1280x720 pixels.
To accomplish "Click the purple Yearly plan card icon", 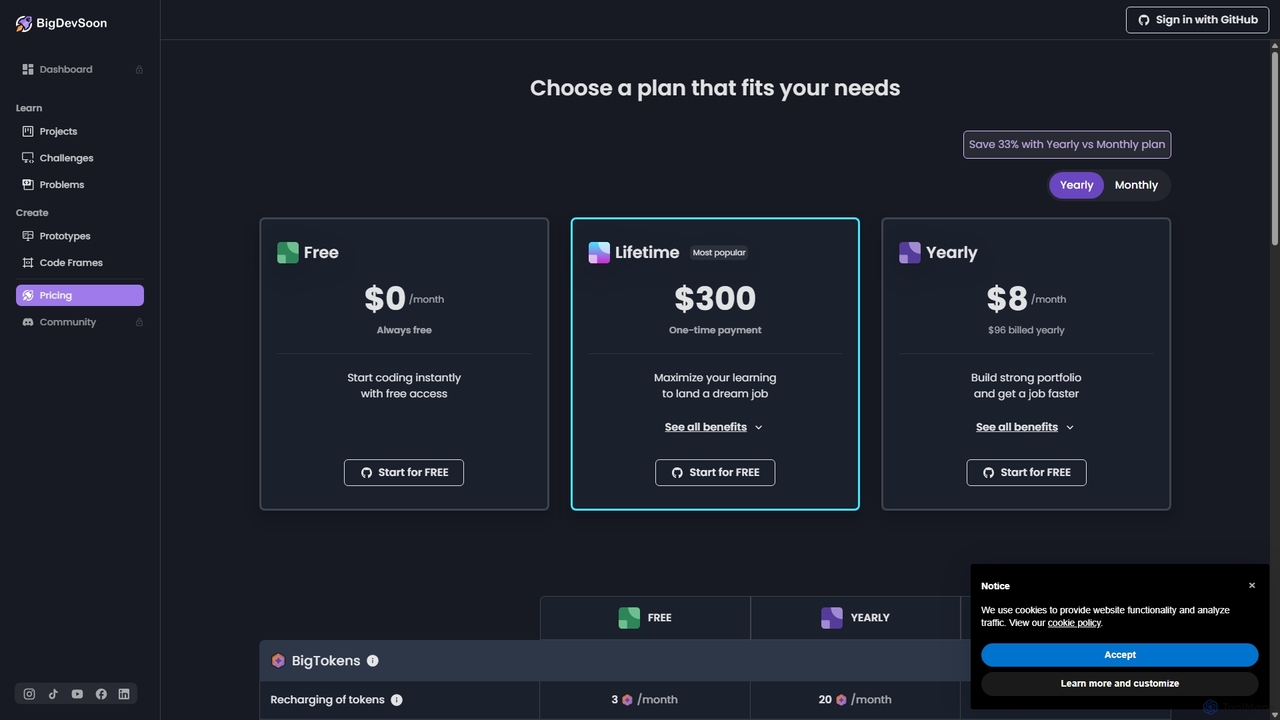I will (x=910, y=253).
